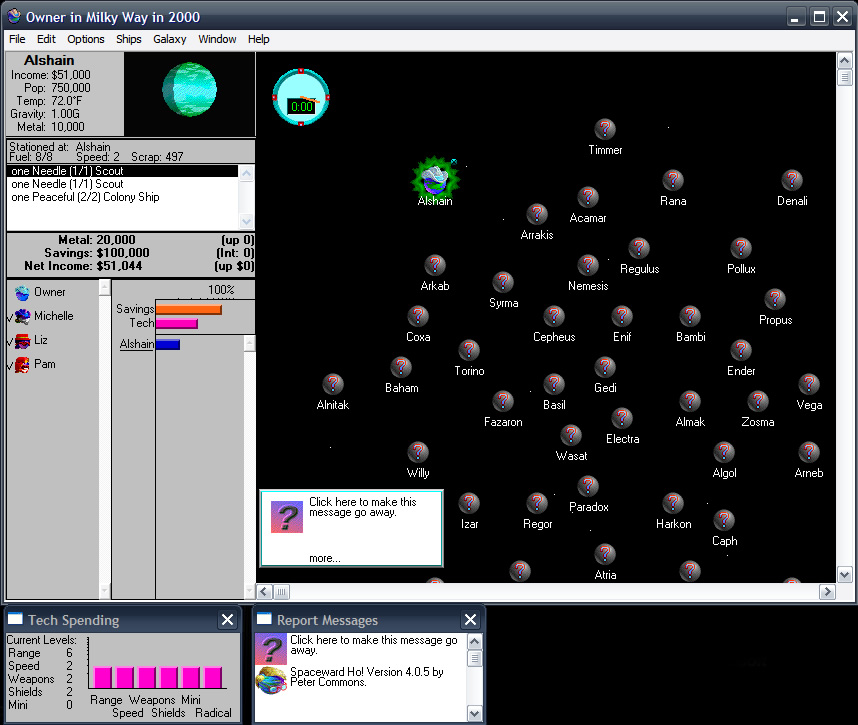
Task: Select the second Needle Scout ship
Action: 123,184
